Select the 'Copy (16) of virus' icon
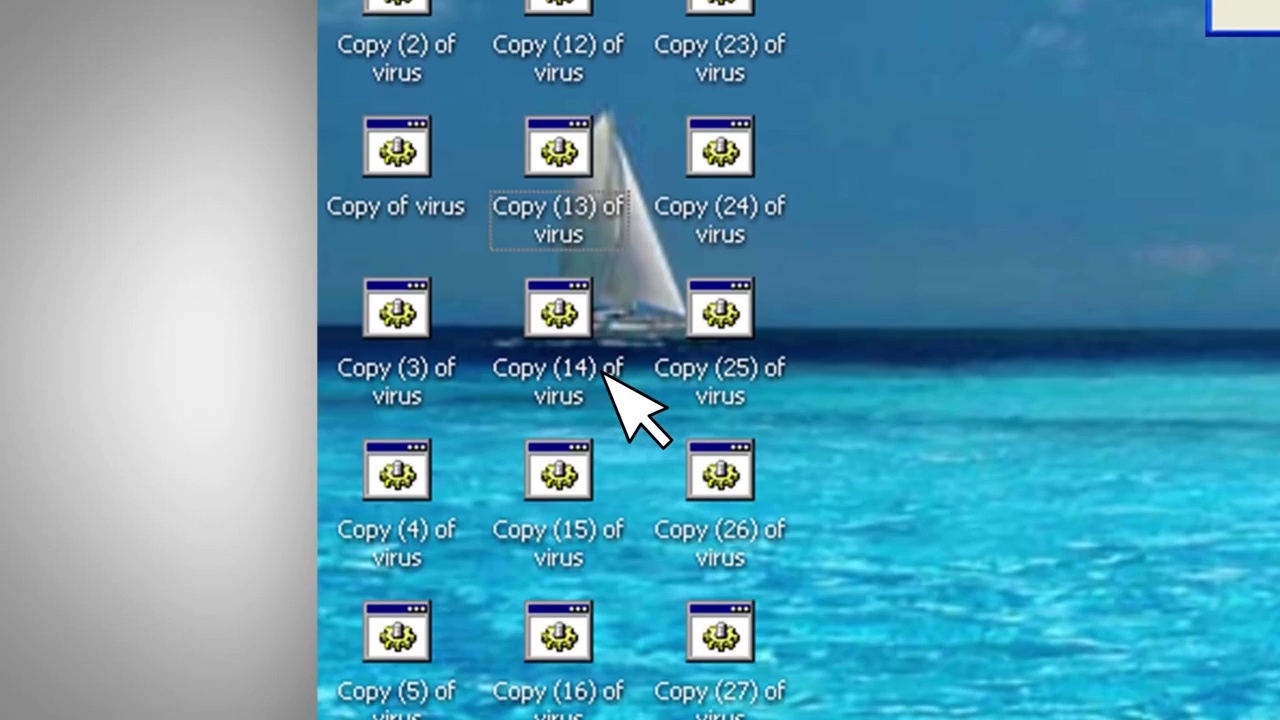 [x=558, y=633]
